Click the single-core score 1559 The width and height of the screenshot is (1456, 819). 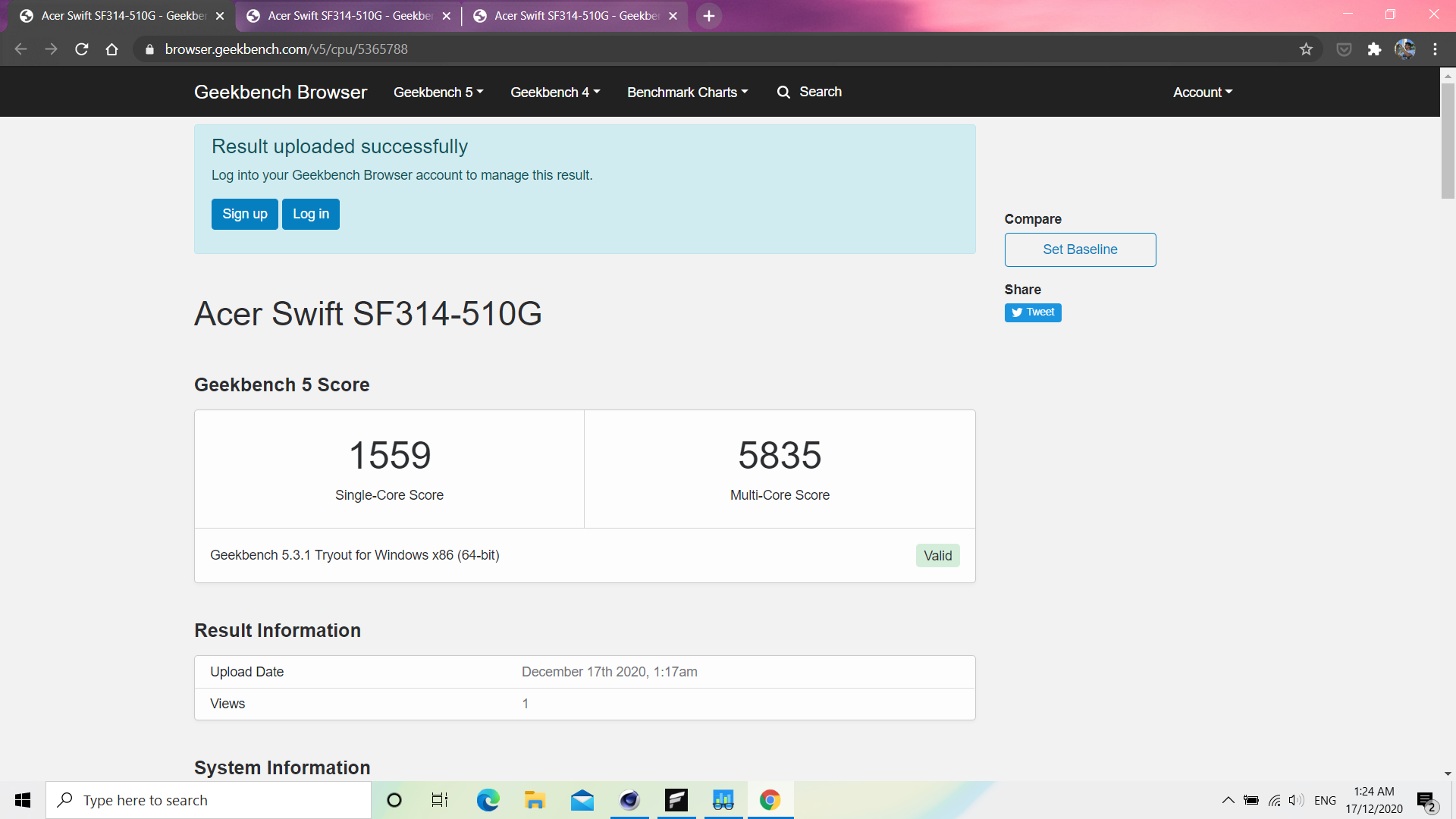click(390, 455)
